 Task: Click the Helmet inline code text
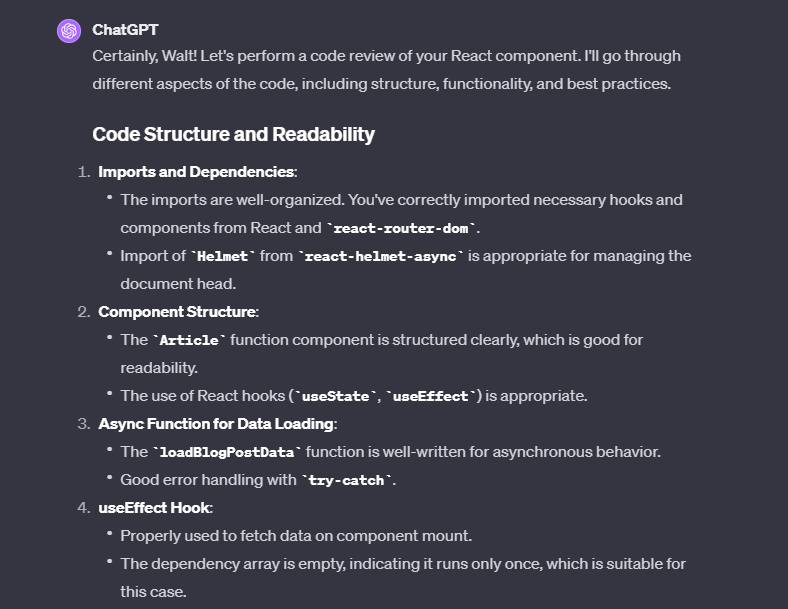[x=223, y=256]
